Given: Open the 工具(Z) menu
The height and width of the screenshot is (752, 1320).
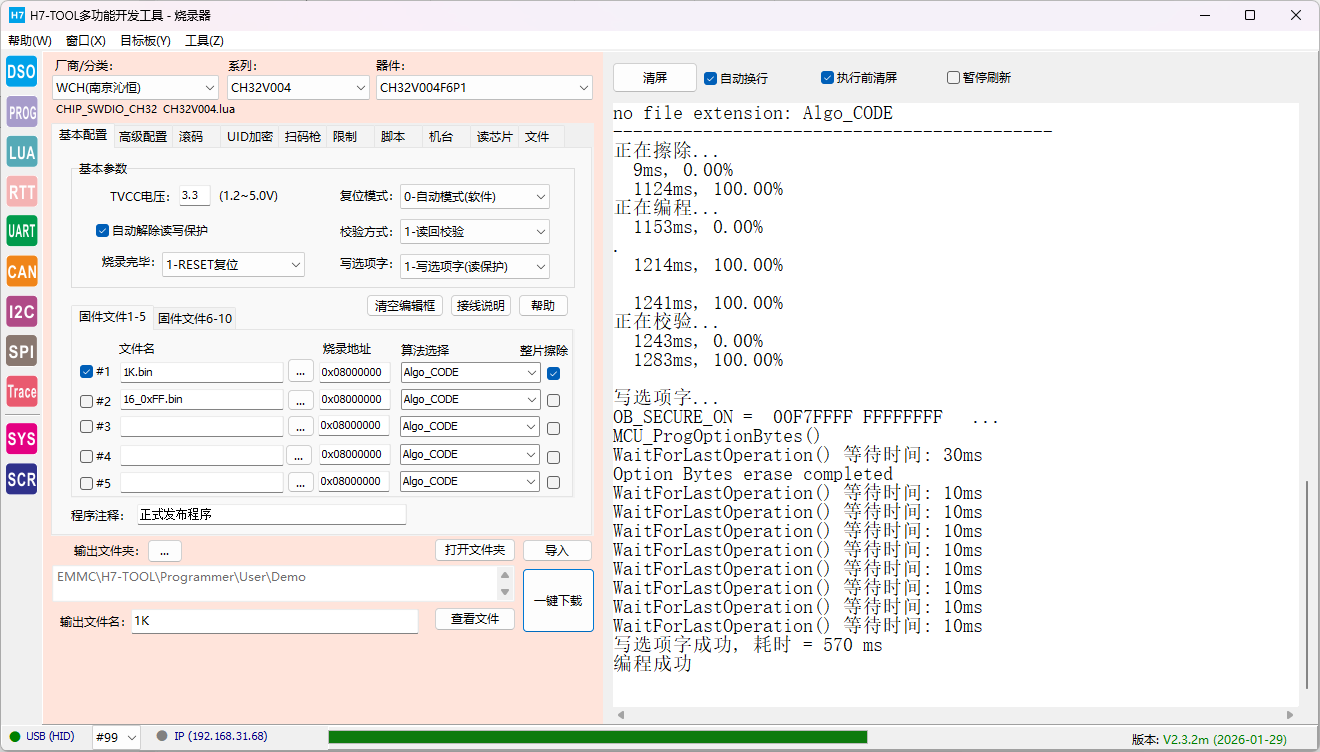Looking at the screenshot, I should pyautogui.click(x=204, y=41).
